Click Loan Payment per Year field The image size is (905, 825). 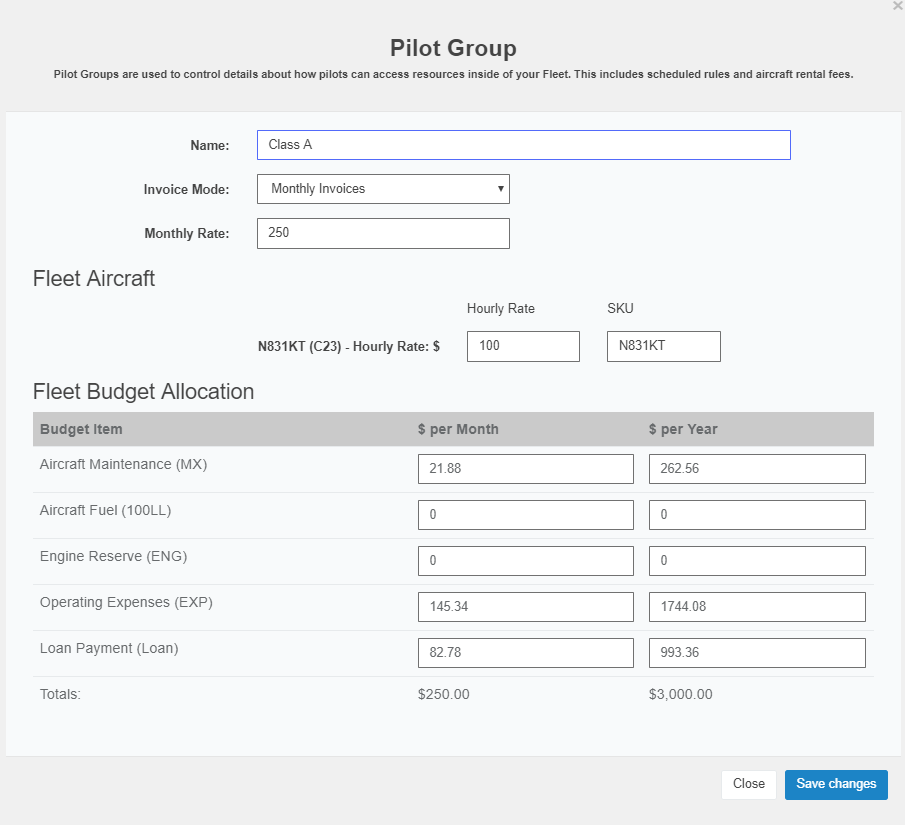pos(757,653)
